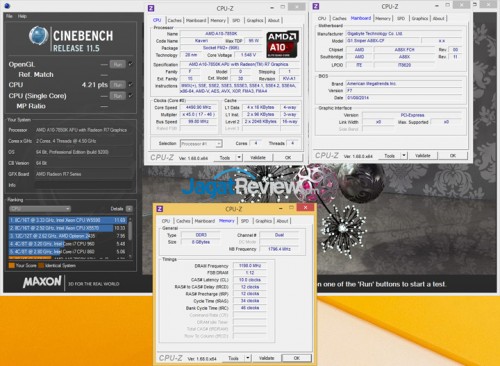Run the CPU Single Core benchmark
The height and width of the screenshot is (366, 500).
[x=118, y=96]
